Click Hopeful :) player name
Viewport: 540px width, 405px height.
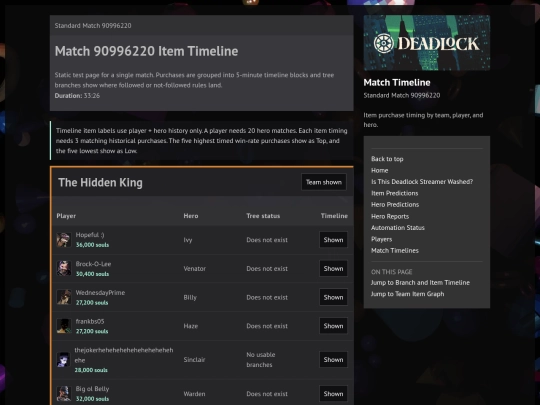coord(90,235)
